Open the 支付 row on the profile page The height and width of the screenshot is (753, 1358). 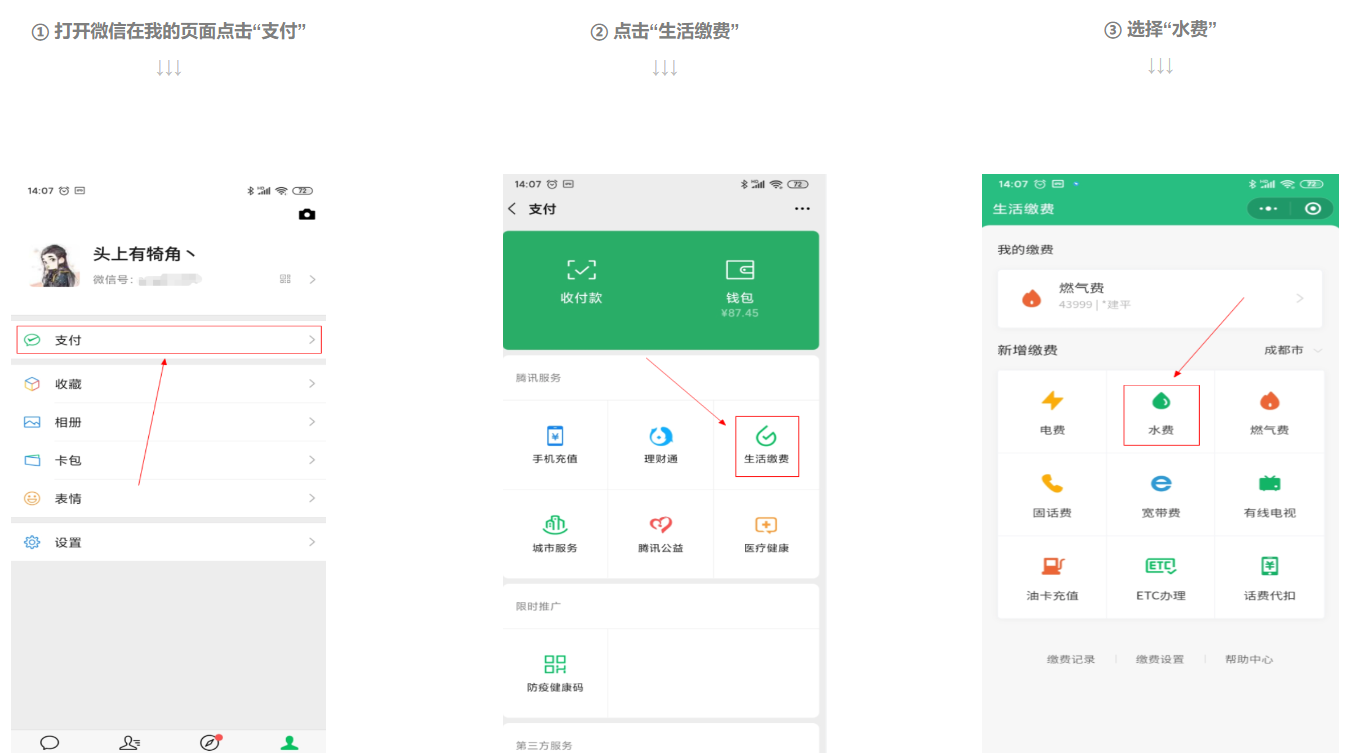pos(169,340)
